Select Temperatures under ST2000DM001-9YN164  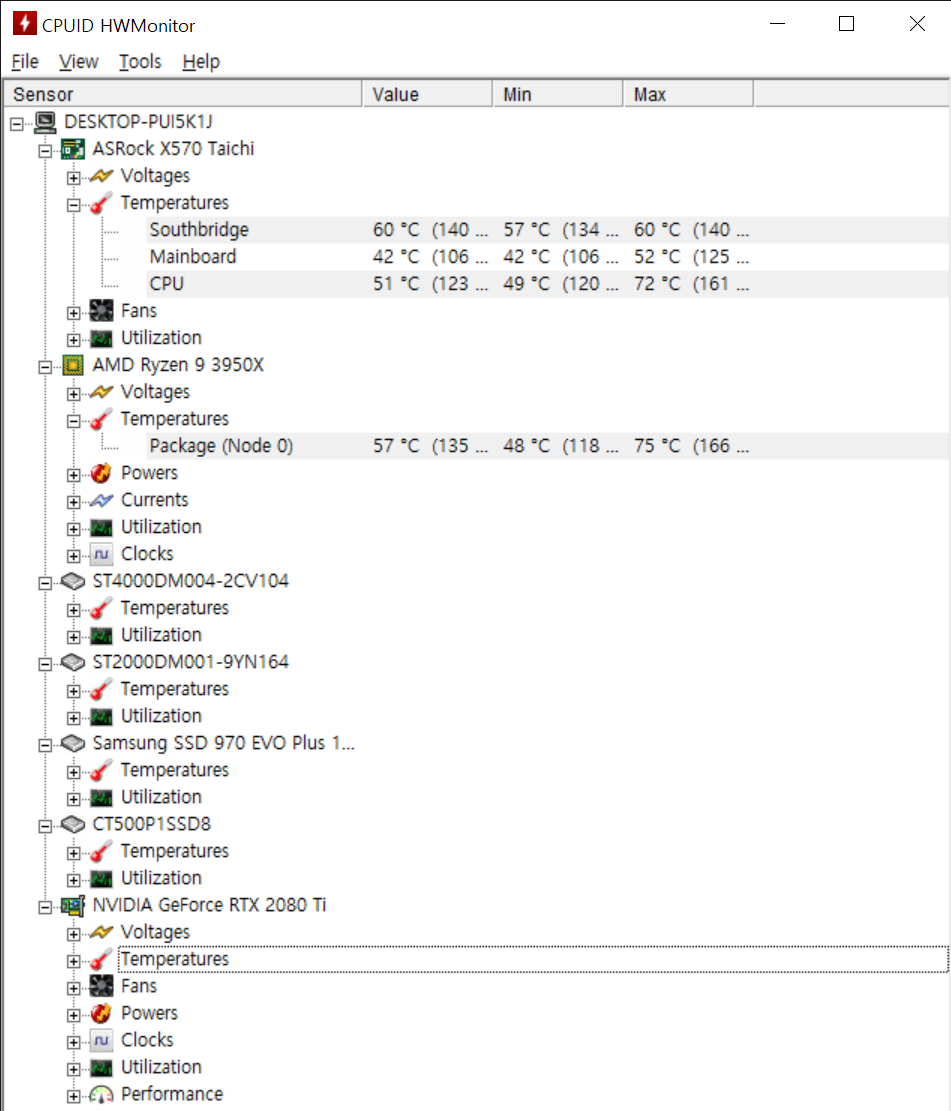point(174,689)
